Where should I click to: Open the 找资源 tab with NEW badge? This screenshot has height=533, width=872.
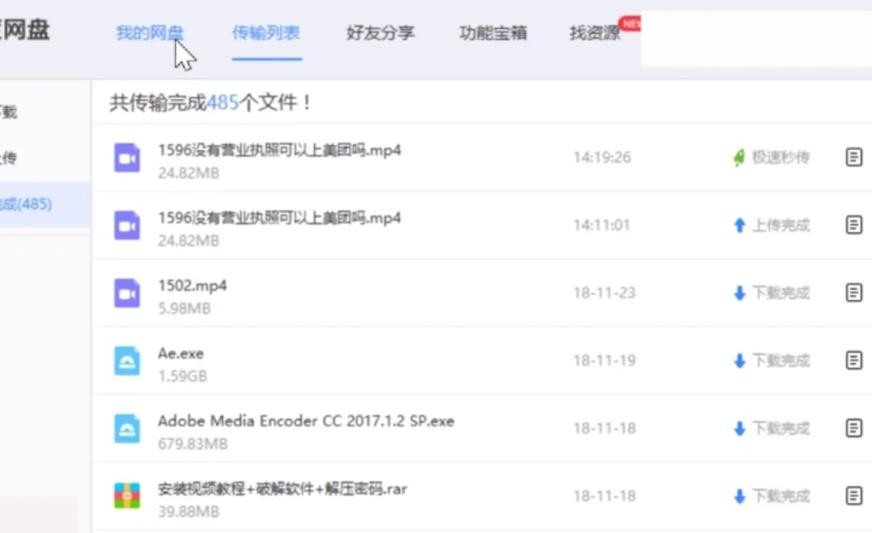click(595, 33)
